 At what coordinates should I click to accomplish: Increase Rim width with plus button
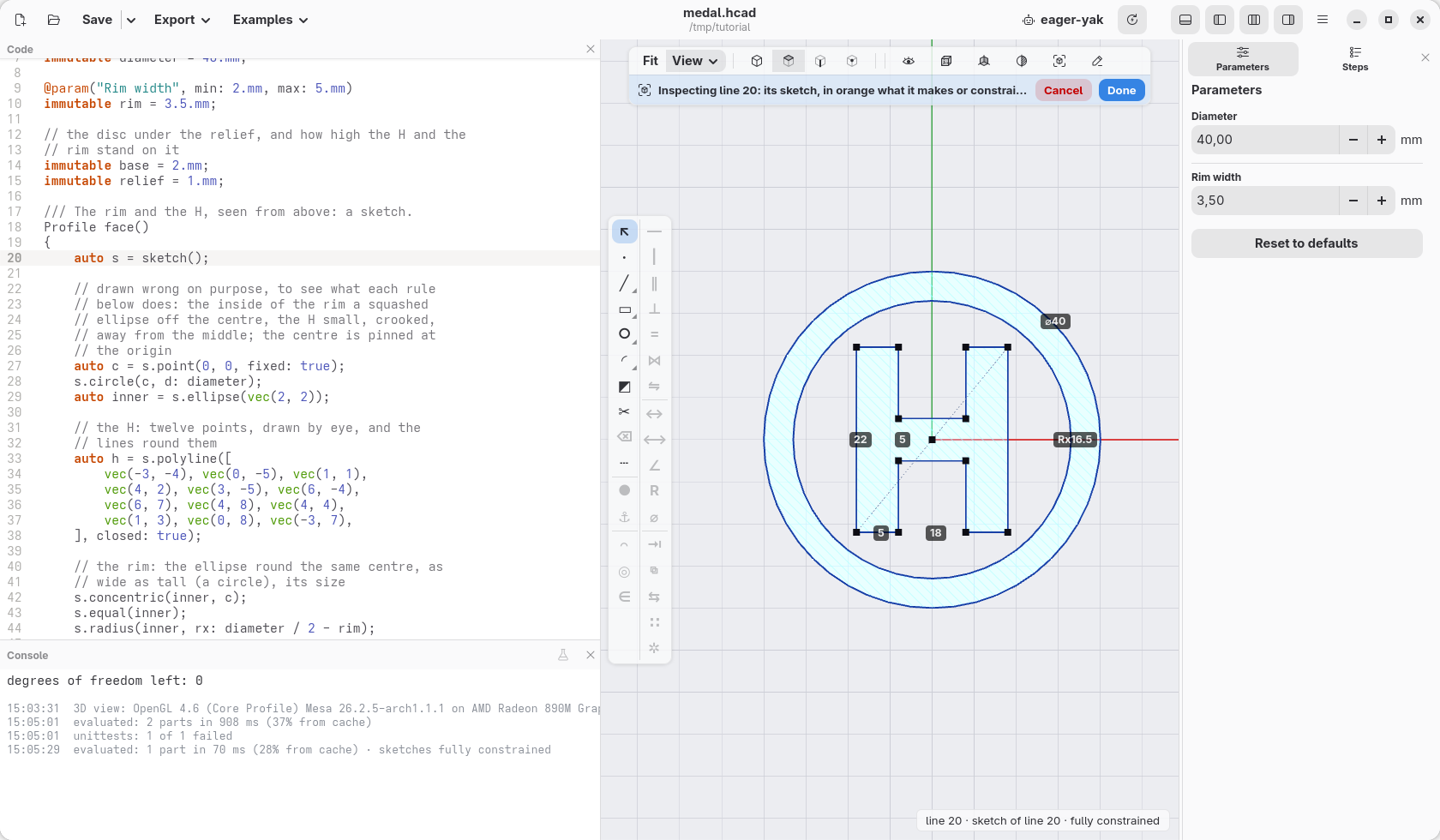click(1382, 201)
